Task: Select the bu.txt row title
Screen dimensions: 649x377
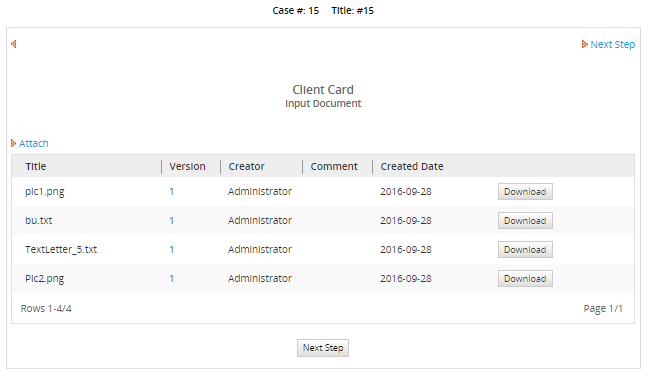Action: click(38, 221)
